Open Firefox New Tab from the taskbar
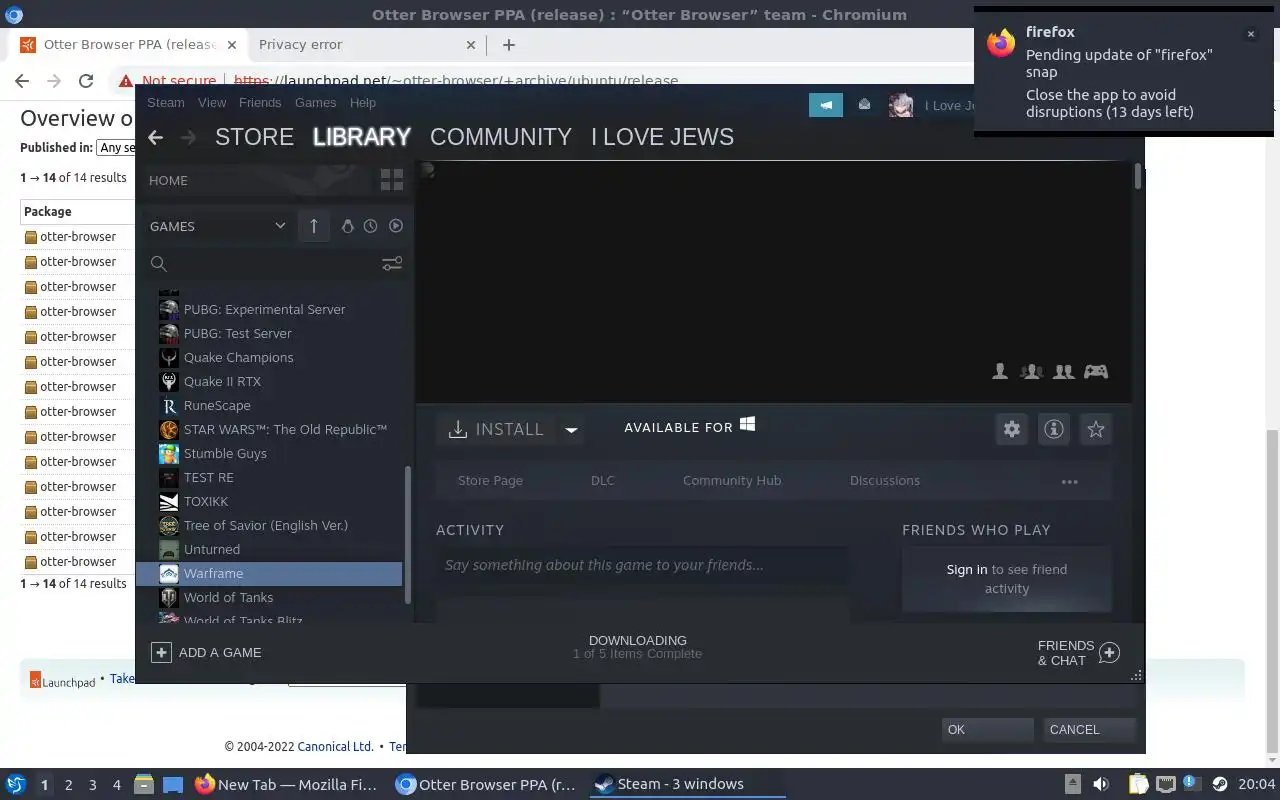The height and width of the screenshot is (800, 1280). tap(286, 784)
